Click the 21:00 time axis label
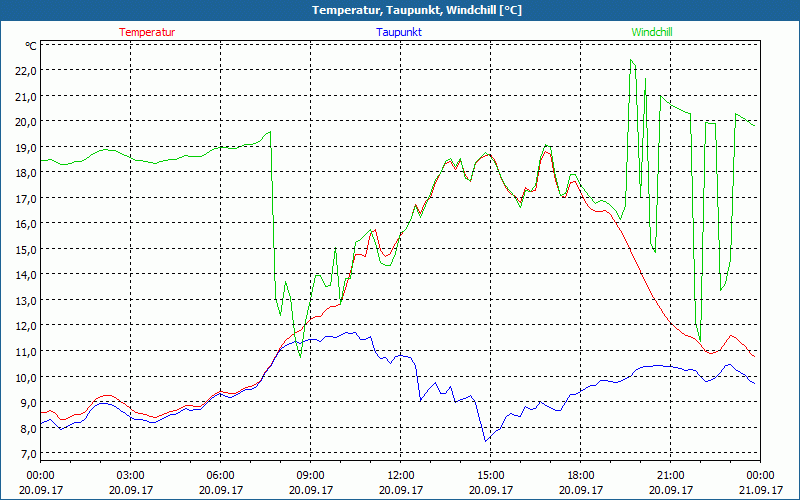800x500 pixels. pos(670,476)
